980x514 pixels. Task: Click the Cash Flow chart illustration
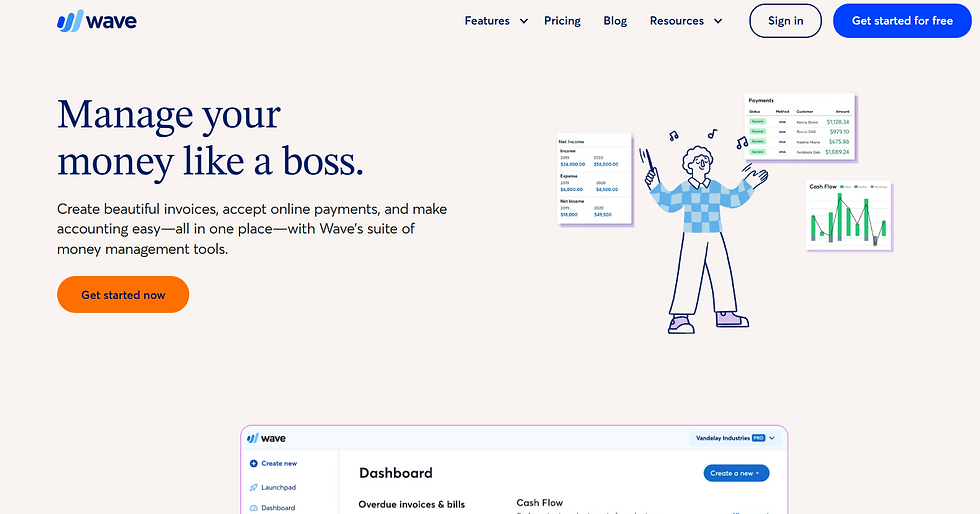(x=849, y=216)
